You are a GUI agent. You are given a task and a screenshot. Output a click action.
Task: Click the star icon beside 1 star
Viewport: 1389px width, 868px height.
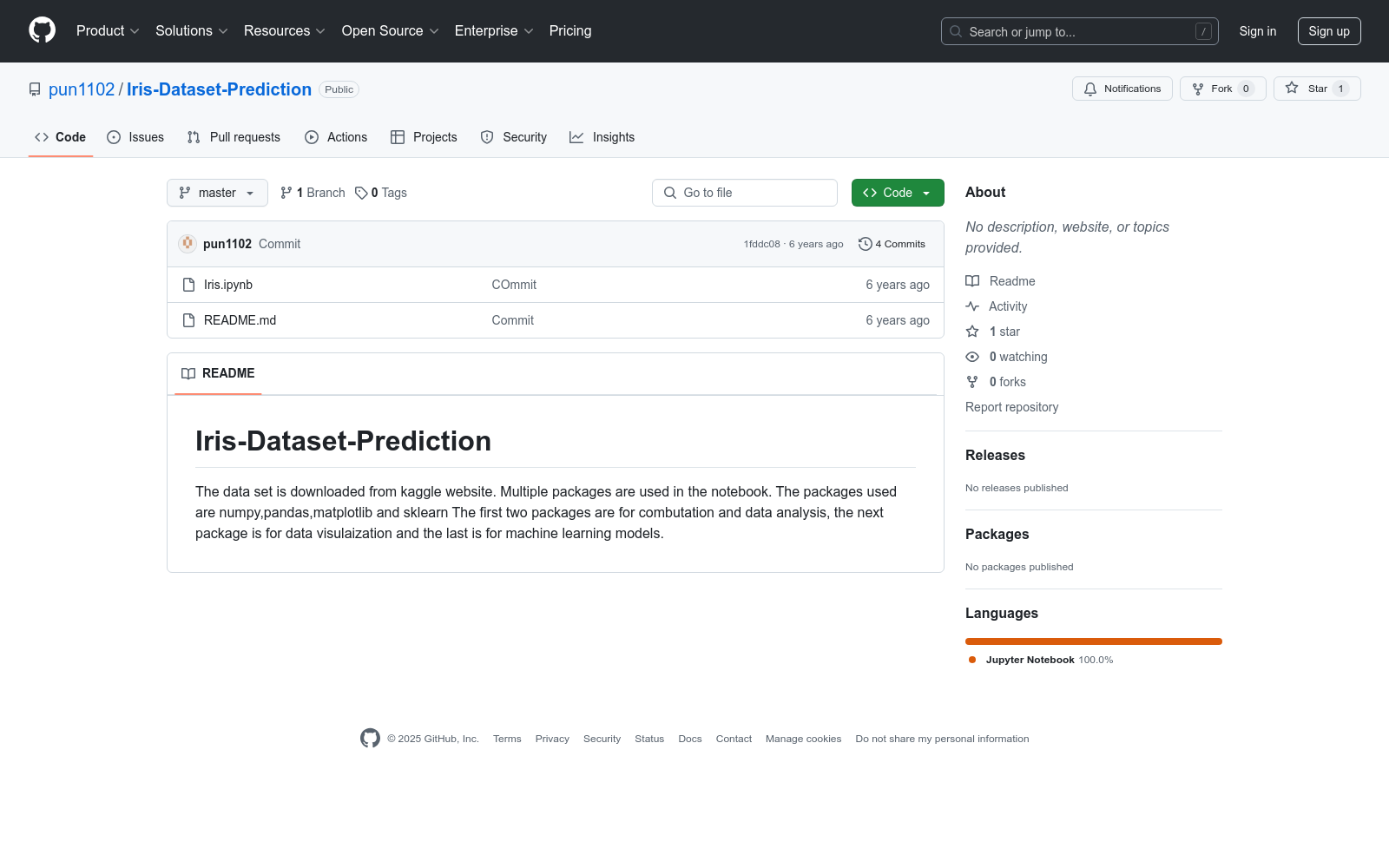pos(972,332)
